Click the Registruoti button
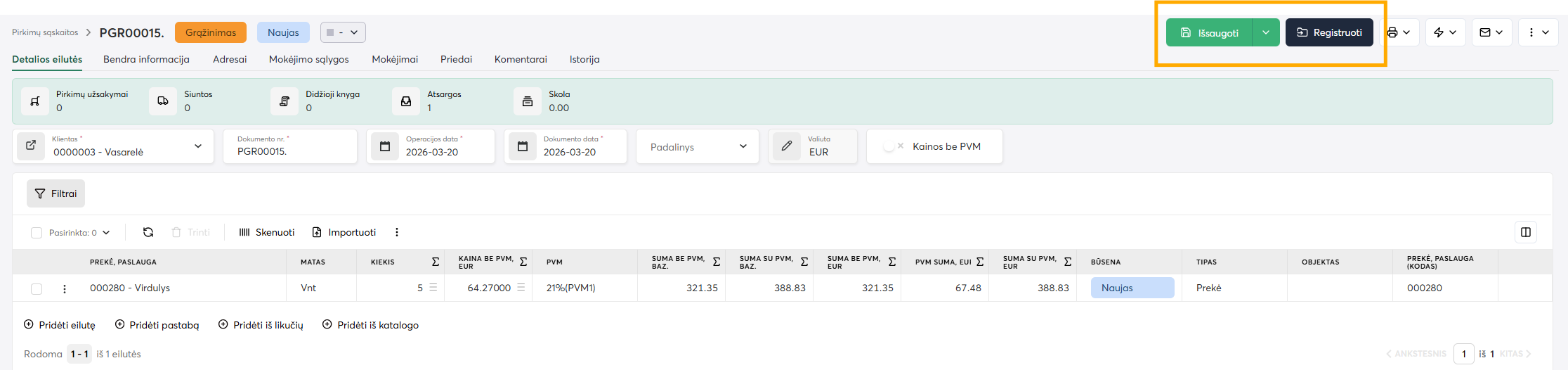 1329,32
